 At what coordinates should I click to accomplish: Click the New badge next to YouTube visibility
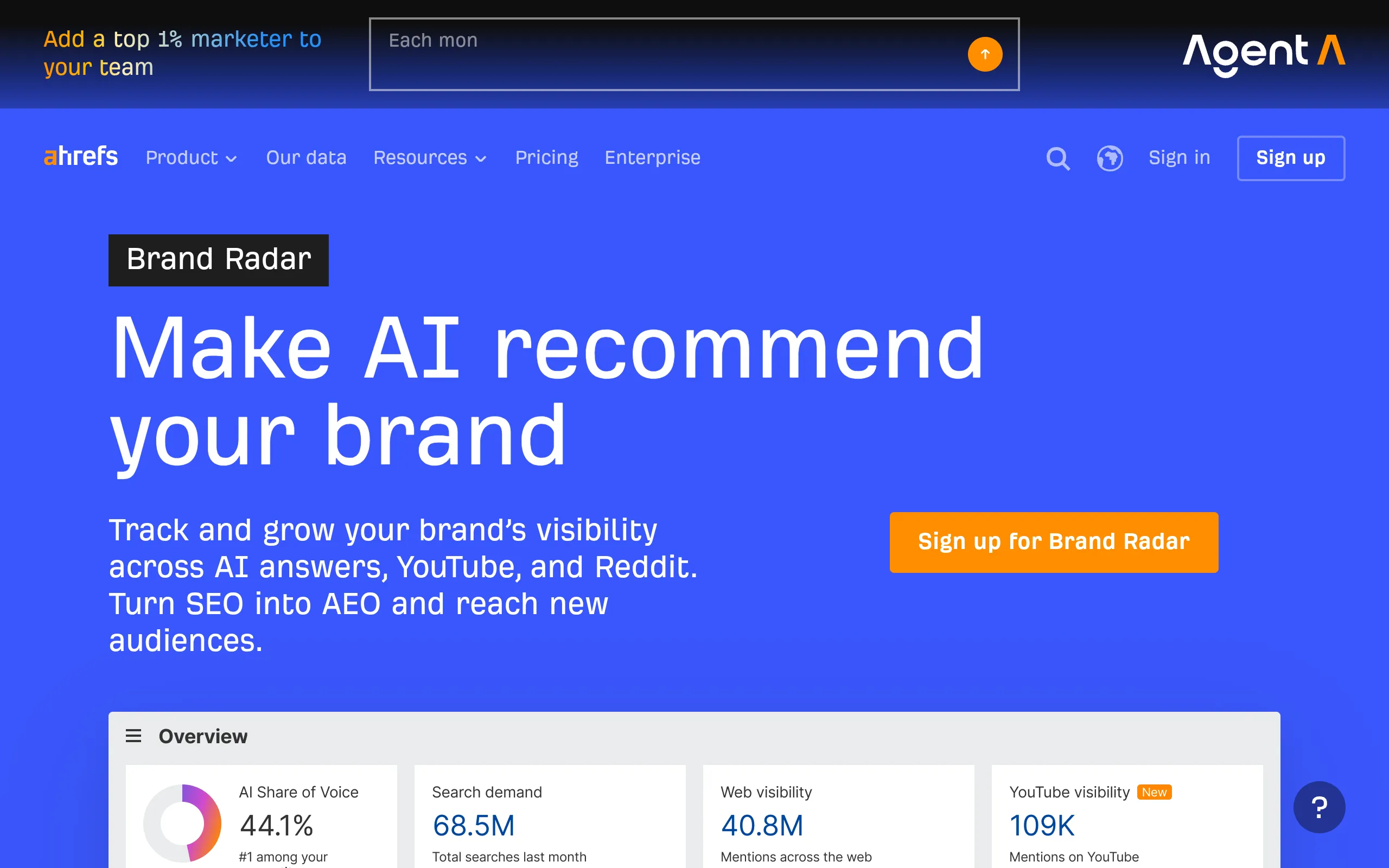pos(1154,792)
